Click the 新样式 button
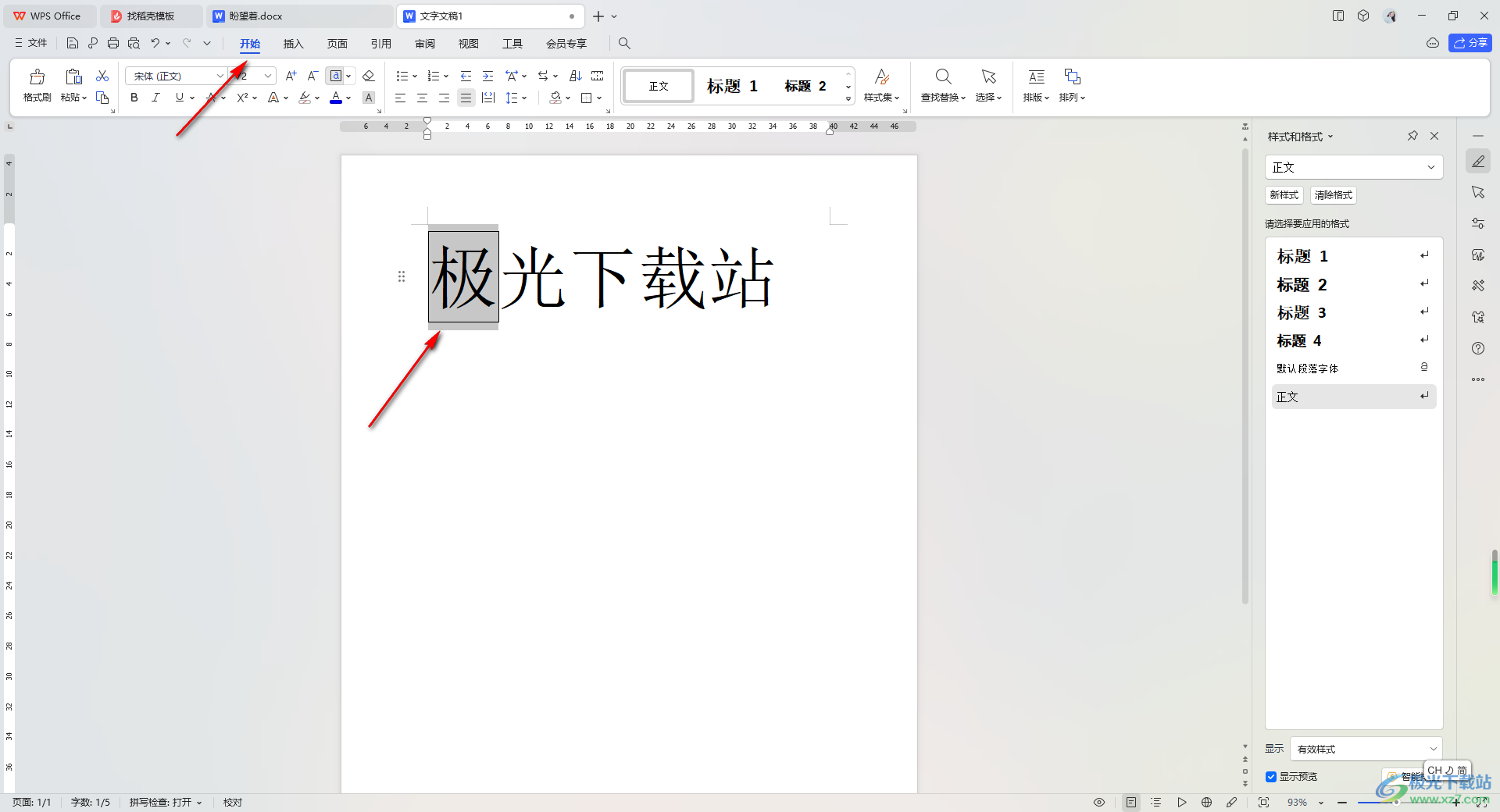The image size is (1500, 812). [x=1284, y=195]
